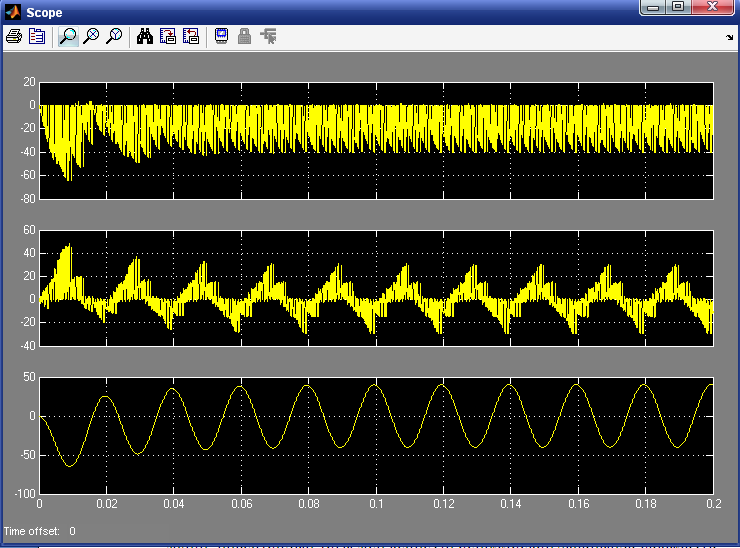Select the Zoom Y-axis tool
This screenshot has width=740, height=548.
coord(114,36)
